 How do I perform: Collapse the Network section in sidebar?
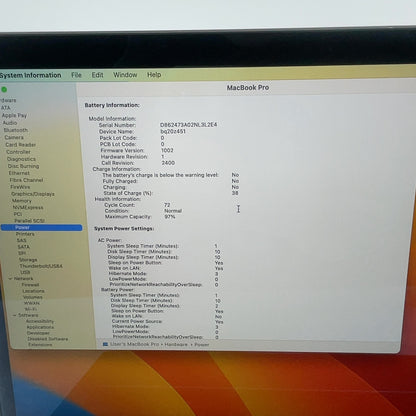point(10,279)
